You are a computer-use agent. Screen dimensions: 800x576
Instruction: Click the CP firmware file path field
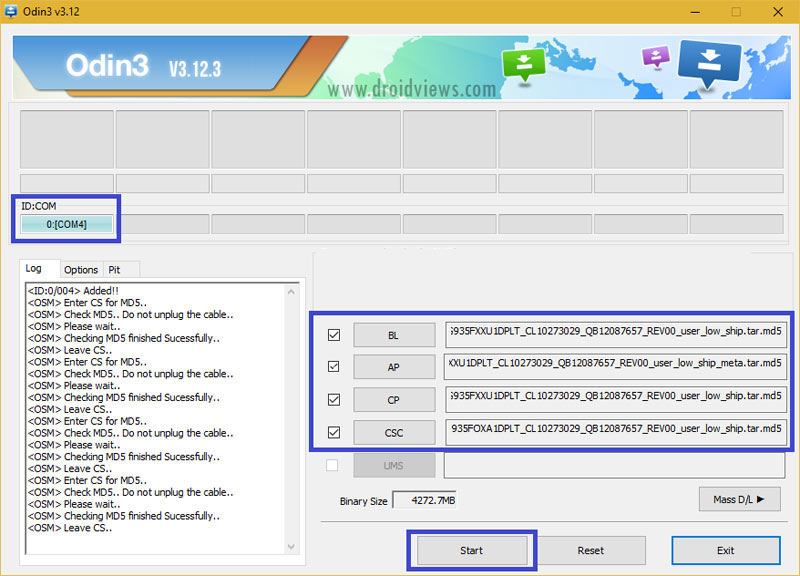click(616, 399)
